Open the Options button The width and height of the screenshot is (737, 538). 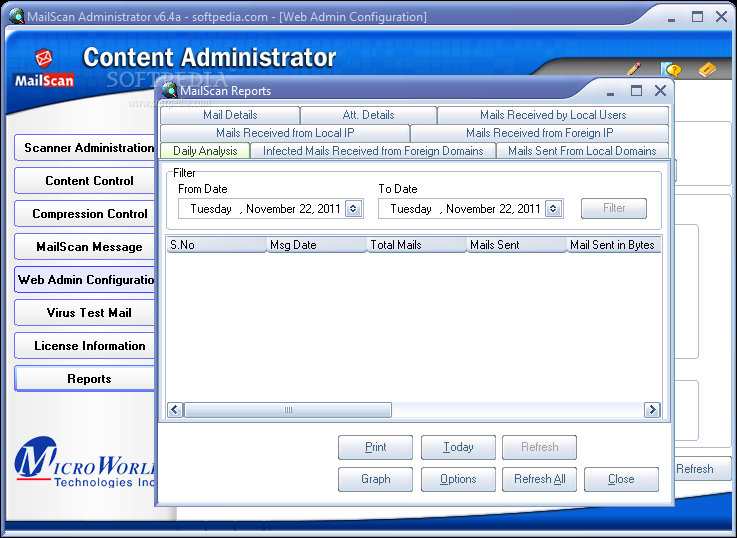(x=458, y=479)
